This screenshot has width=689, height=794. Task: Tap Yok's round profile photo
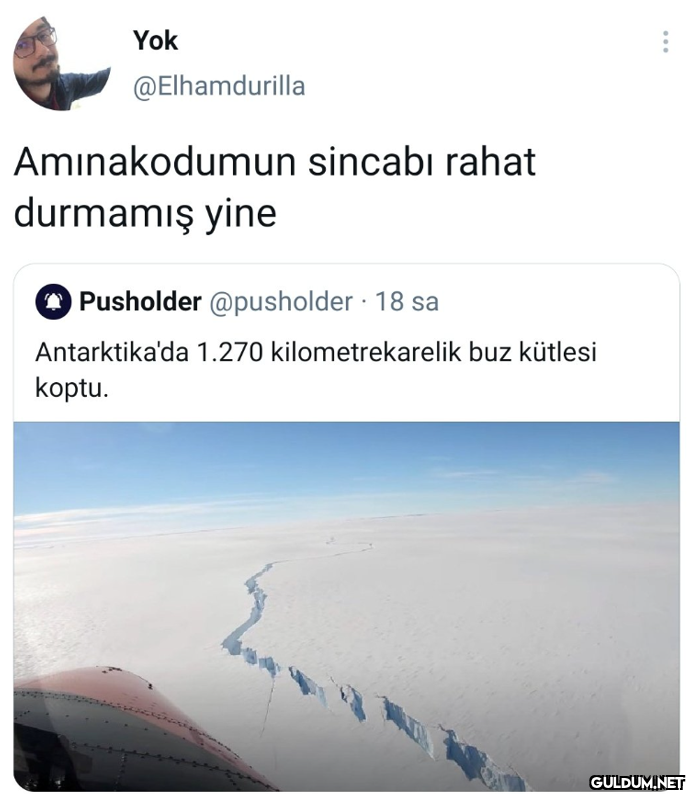click(61, 63)
